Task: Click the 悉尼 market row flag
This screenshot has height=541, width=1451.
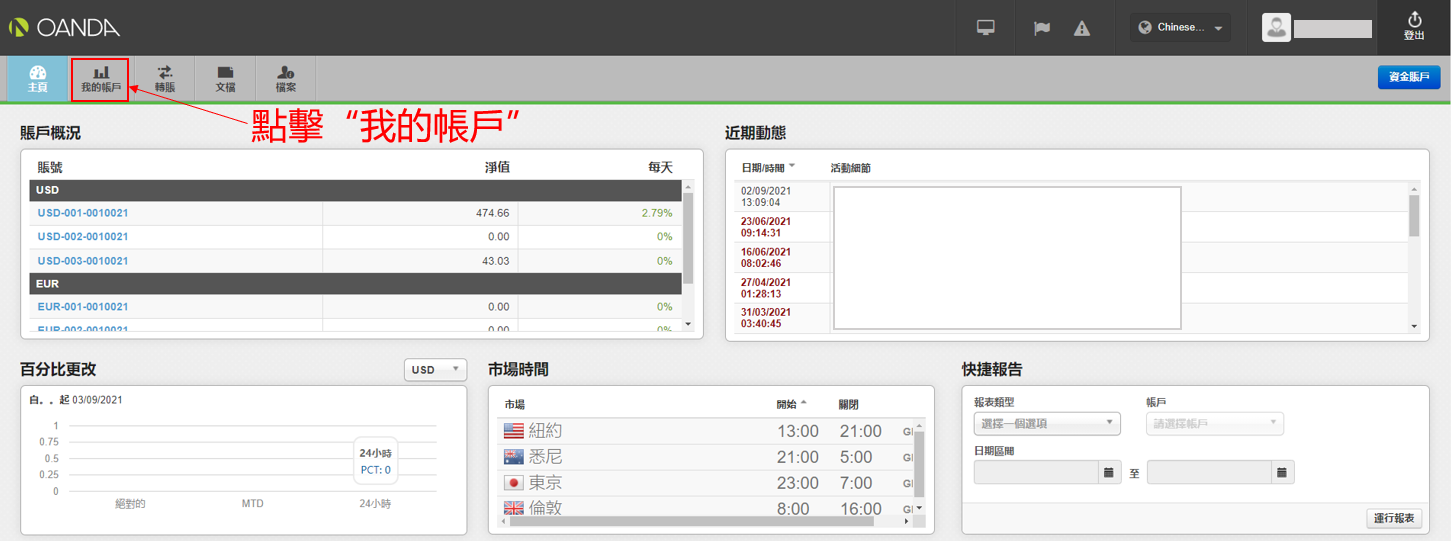Action: (513, 457)
